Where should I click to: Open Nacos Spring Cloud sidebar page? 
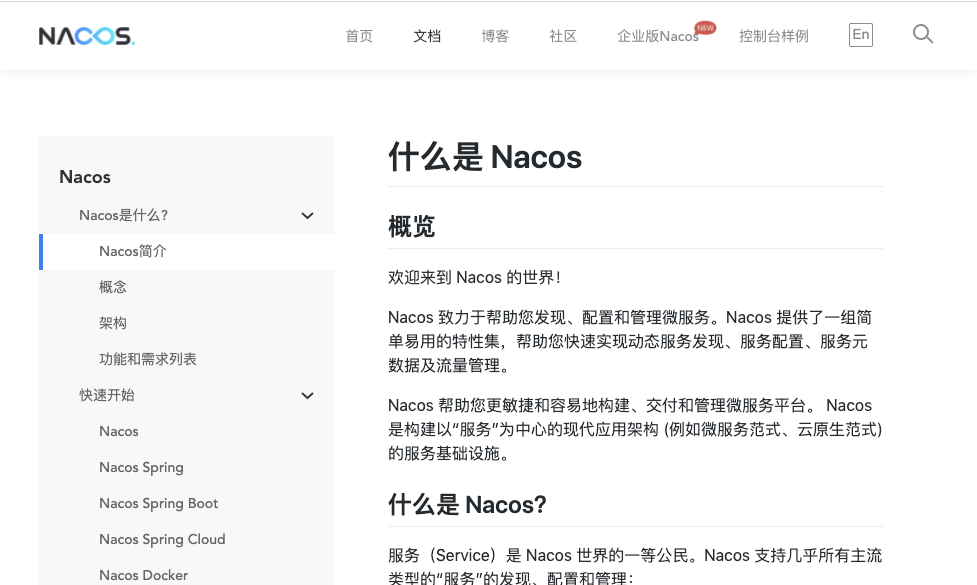[x=162, y=540]
